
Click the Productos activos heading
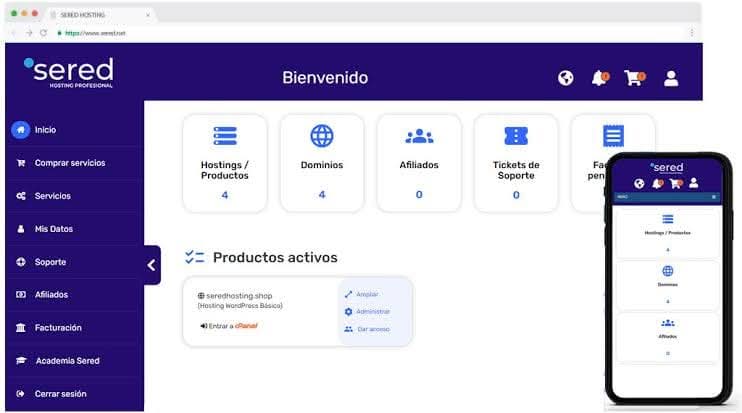[x=275, y=257]
